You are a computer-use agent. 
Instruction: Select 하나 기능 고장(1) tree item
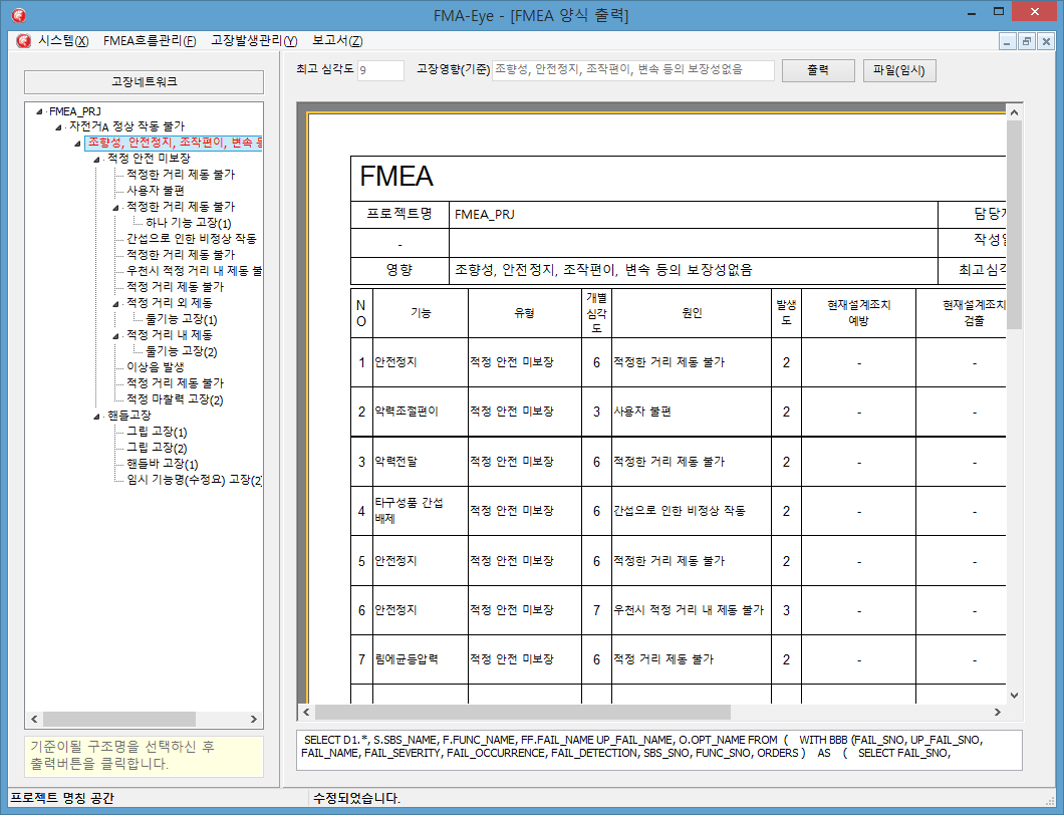(x=188, y=223)
